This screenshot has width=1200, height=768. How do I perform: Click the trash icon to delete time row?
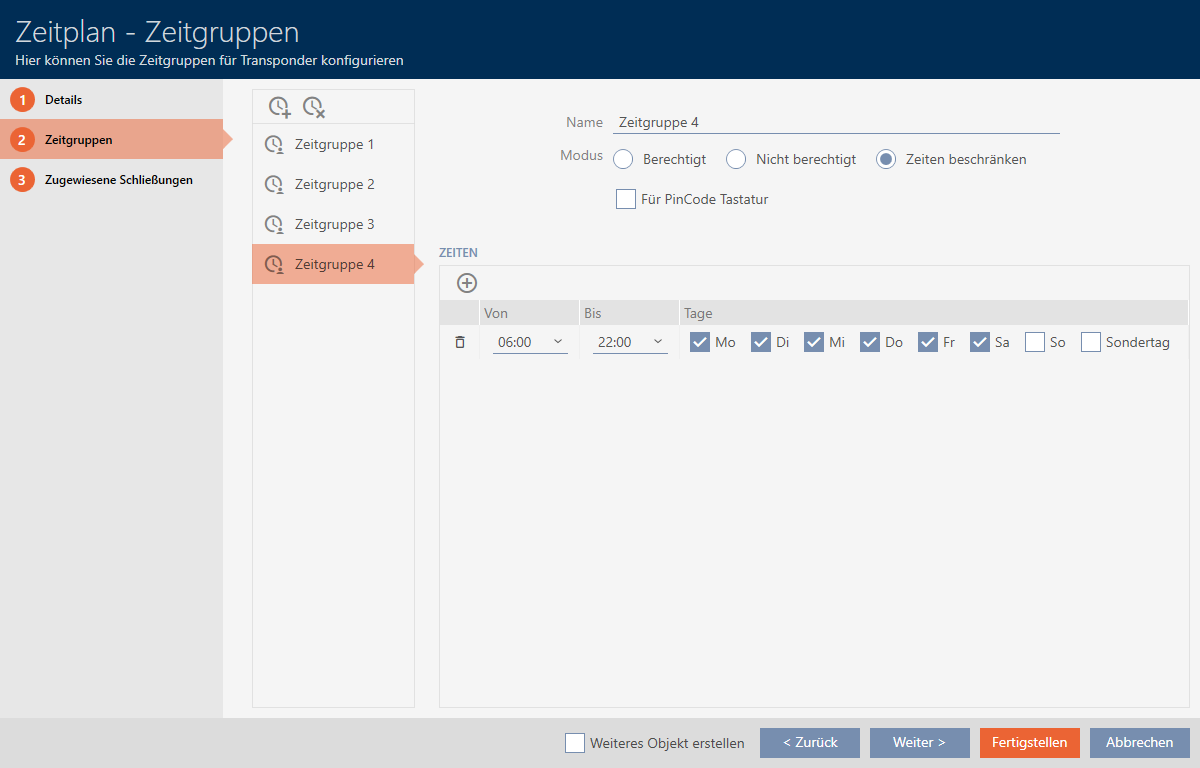click(x=460, y=342)
